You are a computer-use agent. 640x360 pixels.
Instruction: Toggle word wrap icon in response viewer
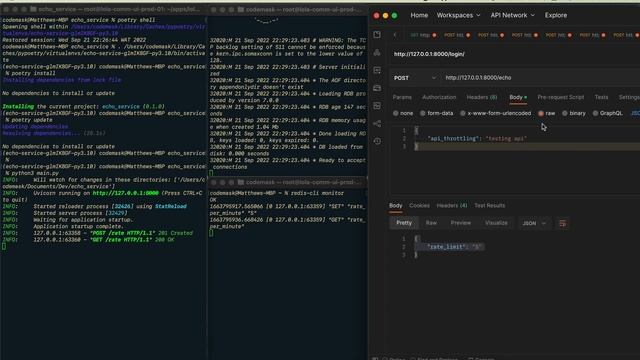pyautogui.click(x=562, y=223)
